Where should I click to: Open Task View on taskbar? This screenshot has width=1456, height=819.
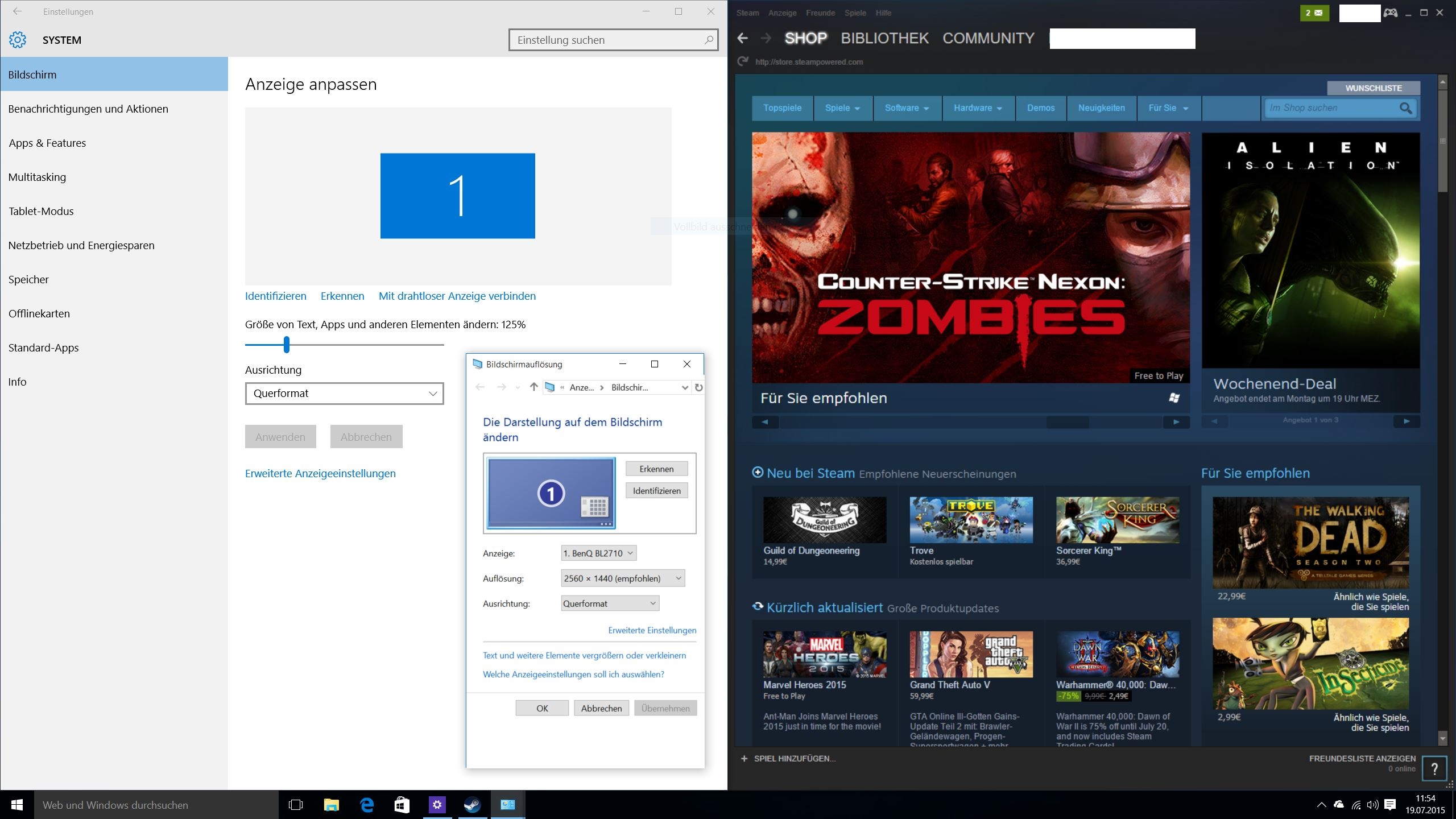[296, 805]
